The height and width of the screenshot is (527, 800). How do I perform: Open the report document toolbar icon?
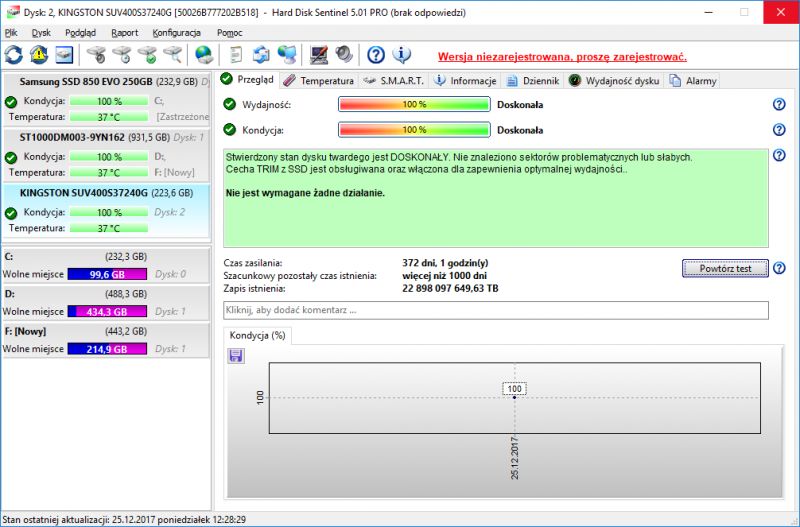coord(236,55)
